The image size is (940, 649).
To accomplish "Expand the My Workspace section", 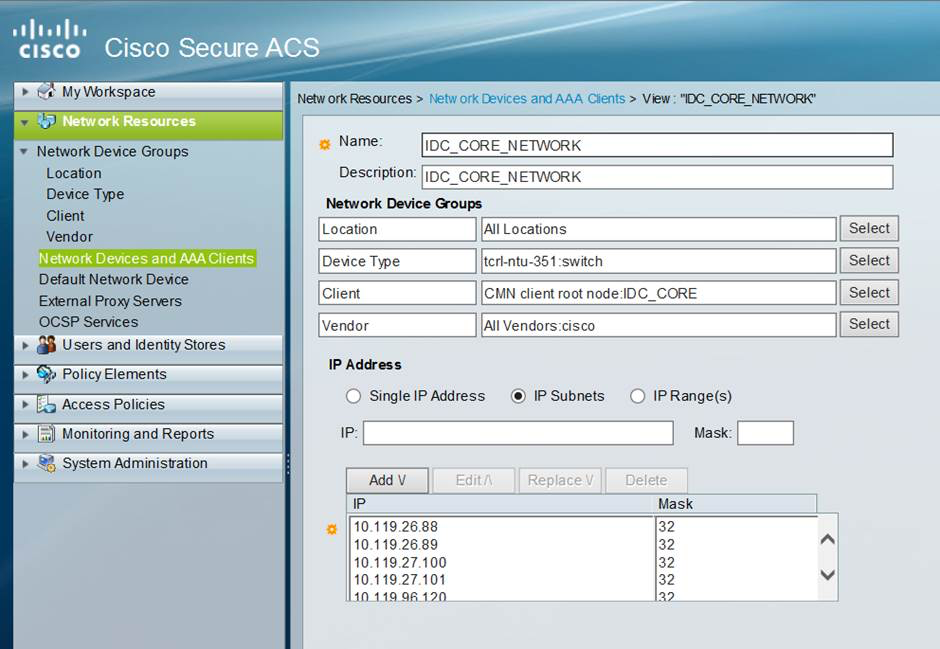I will (25, 92).
